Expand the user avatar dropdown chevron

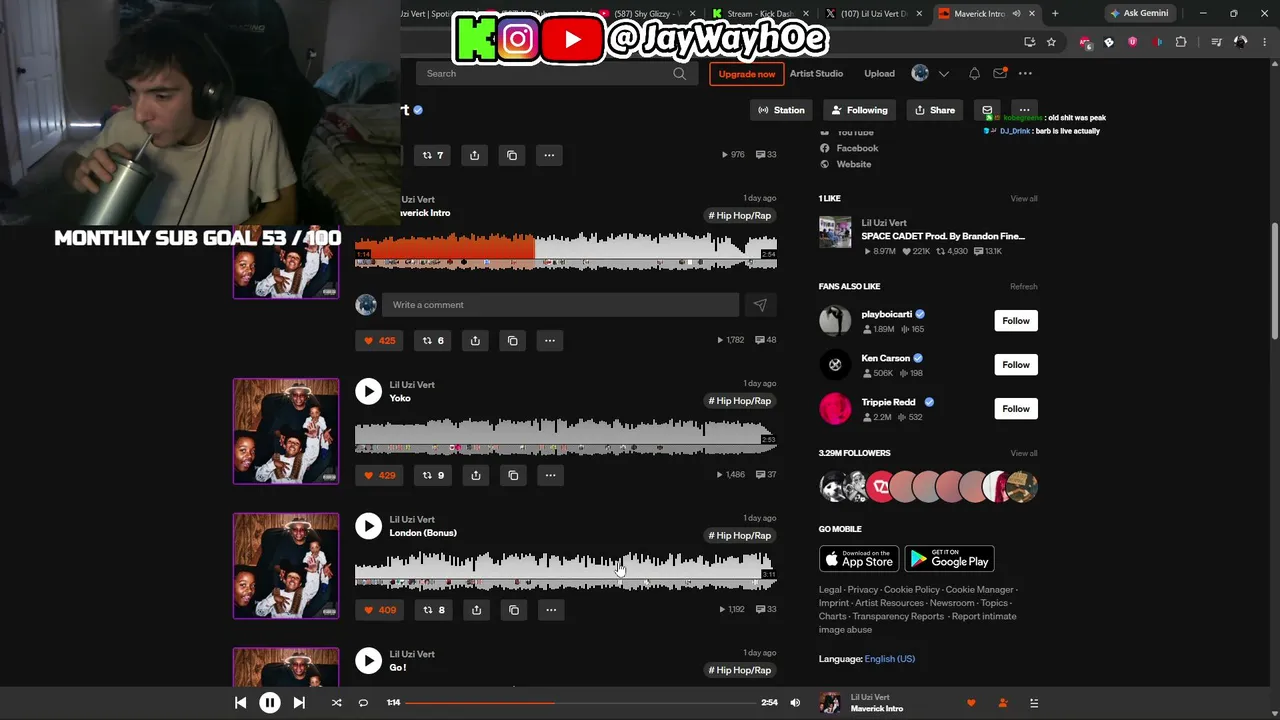click(944, 73)
